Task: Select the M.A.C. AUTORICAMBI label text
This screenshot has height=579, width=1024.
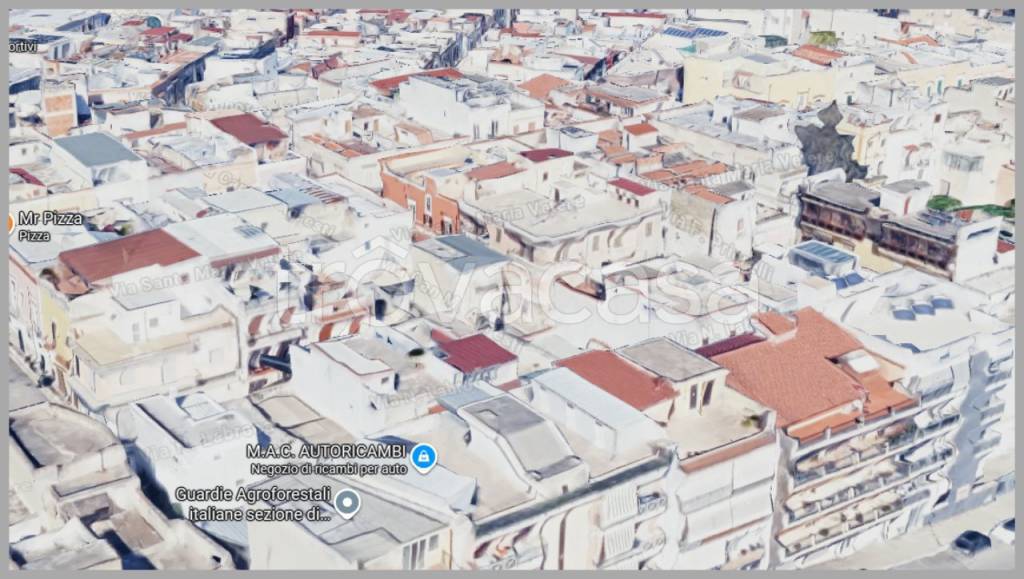Action: 327,451
